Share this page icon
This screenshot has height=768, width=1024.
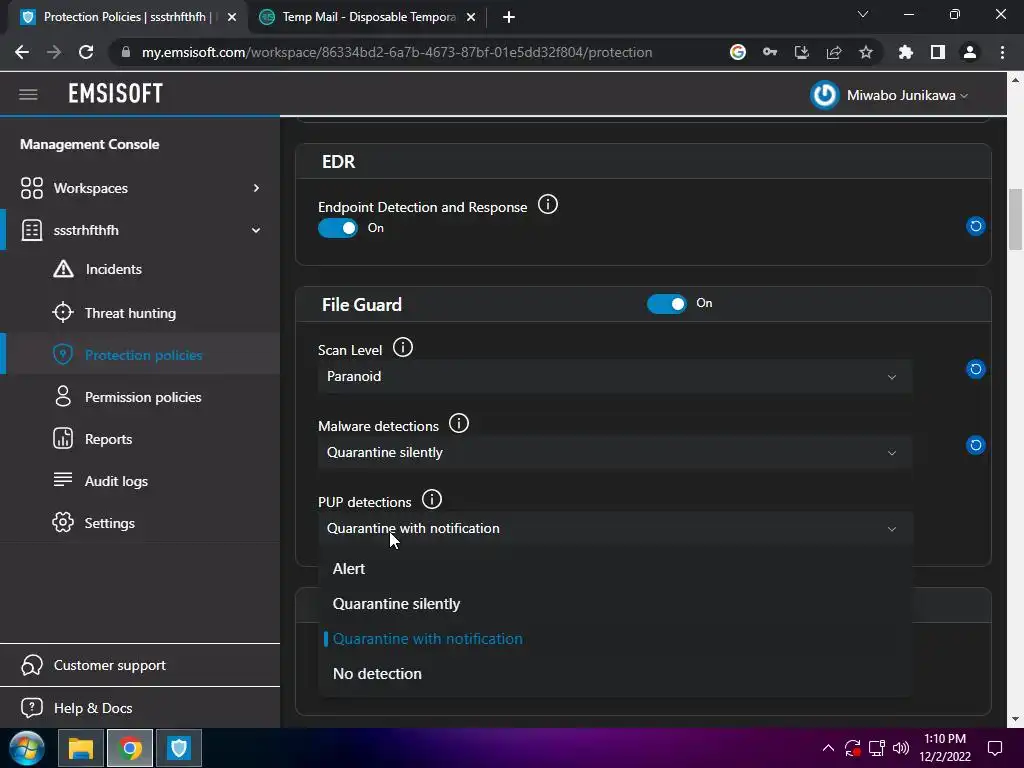[834, 52]
